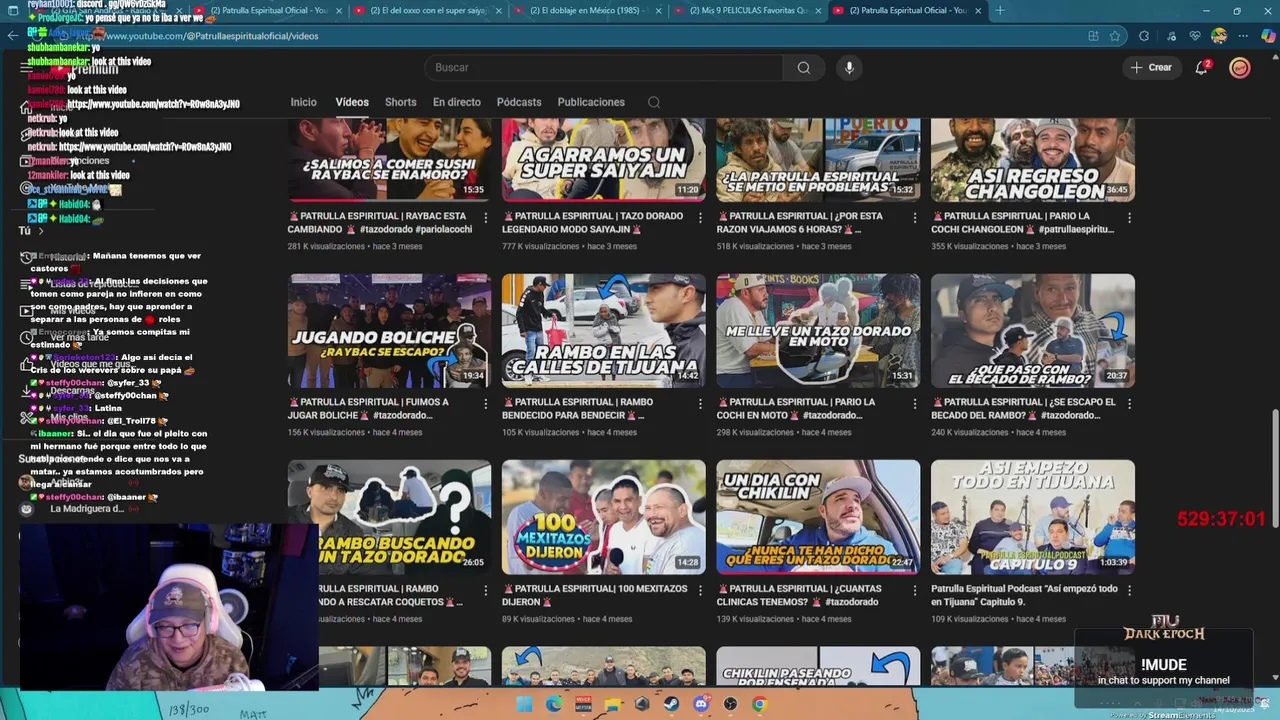
Task: Close the El doblaje en México tab
Action: 659,10
